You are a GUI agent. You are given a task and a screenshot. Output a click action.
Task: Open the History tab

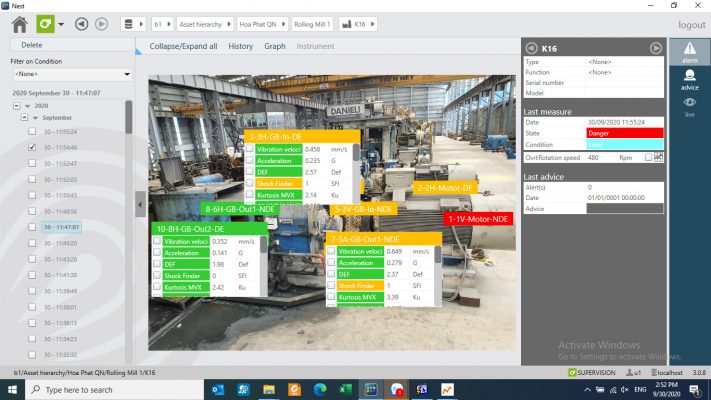tap(240, 46)
